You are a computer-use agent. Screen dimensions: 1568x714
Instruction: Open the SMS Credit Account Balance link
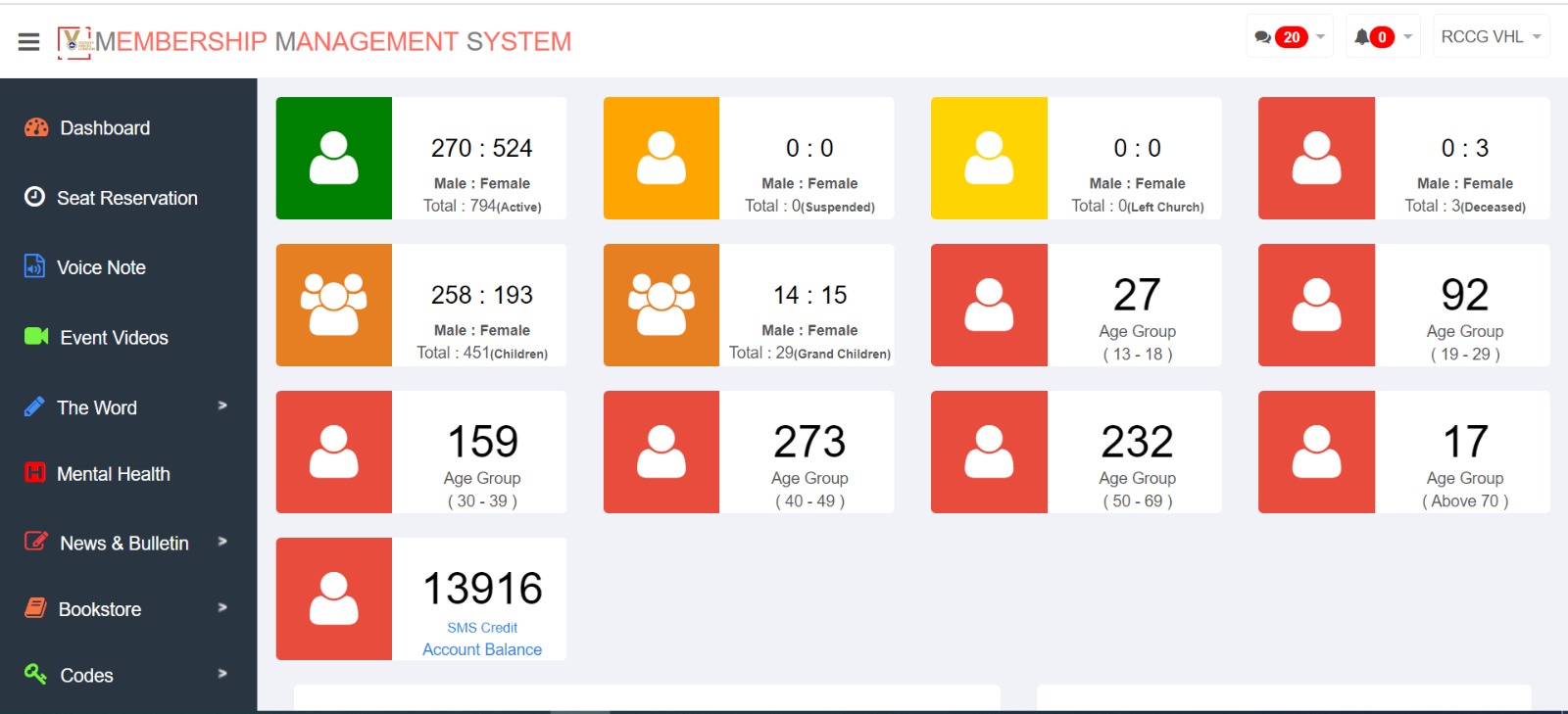point(481,639)
